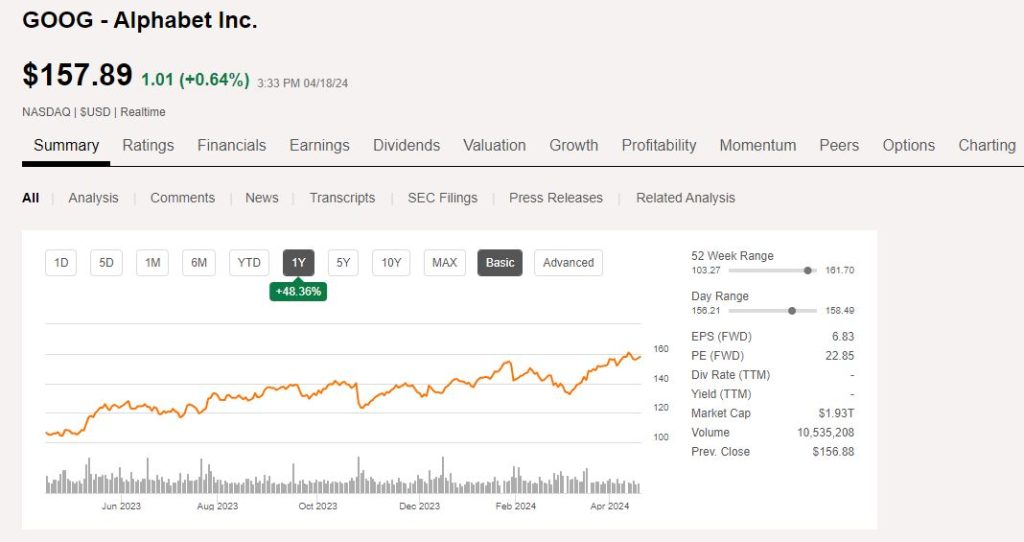
Task: Click the GOOG - Alphabet Inc. heading
Action: point(140,20)
